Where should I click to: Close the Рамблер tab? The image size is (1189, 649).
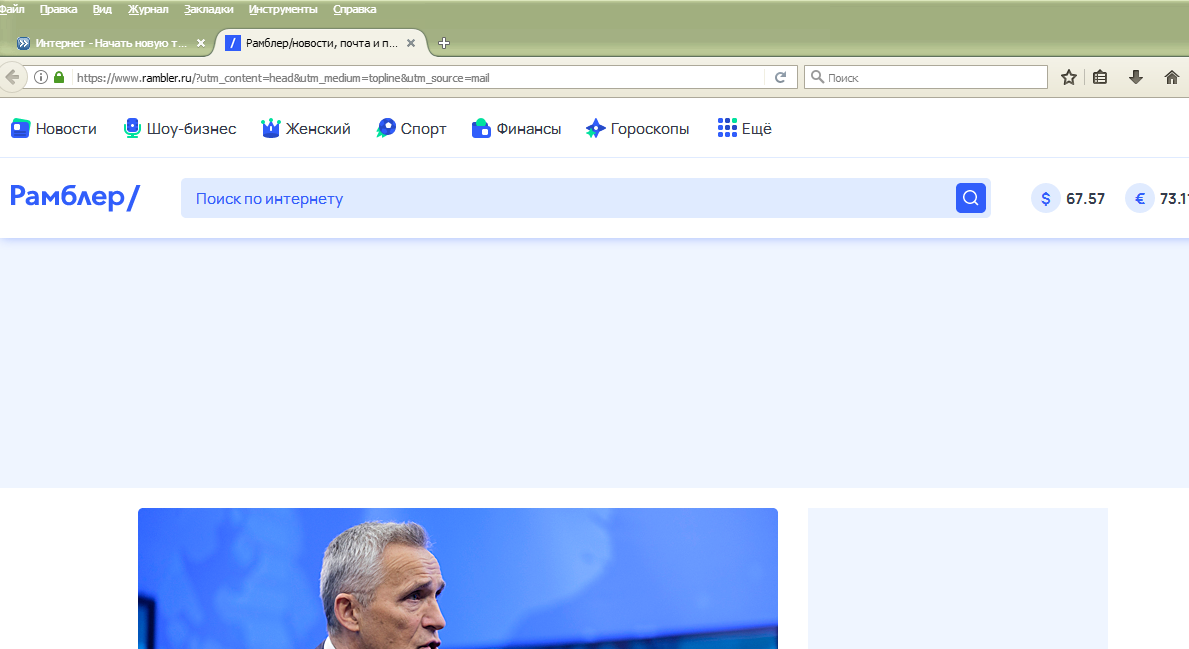coord(411,43)
